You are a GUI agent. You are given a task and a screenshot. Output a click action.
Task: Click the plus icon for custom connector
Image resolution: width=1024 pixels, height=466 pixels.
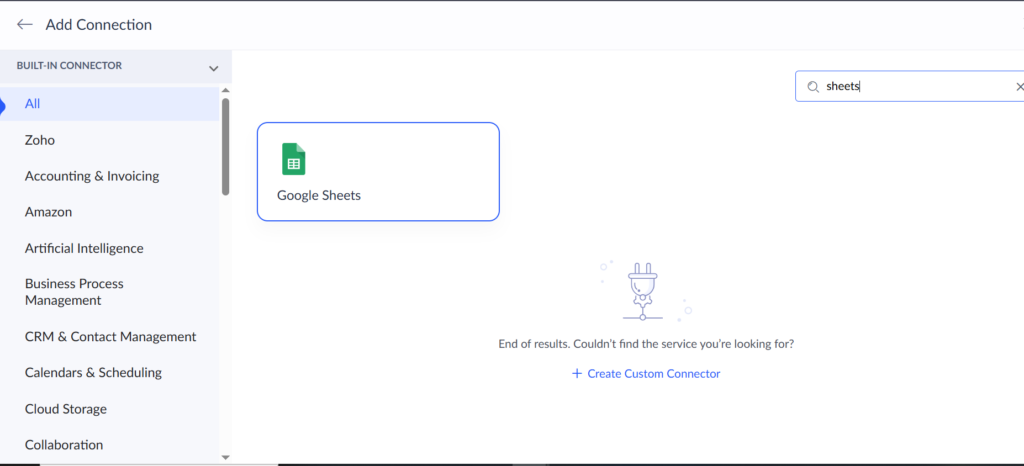click(x=576, y=374)
